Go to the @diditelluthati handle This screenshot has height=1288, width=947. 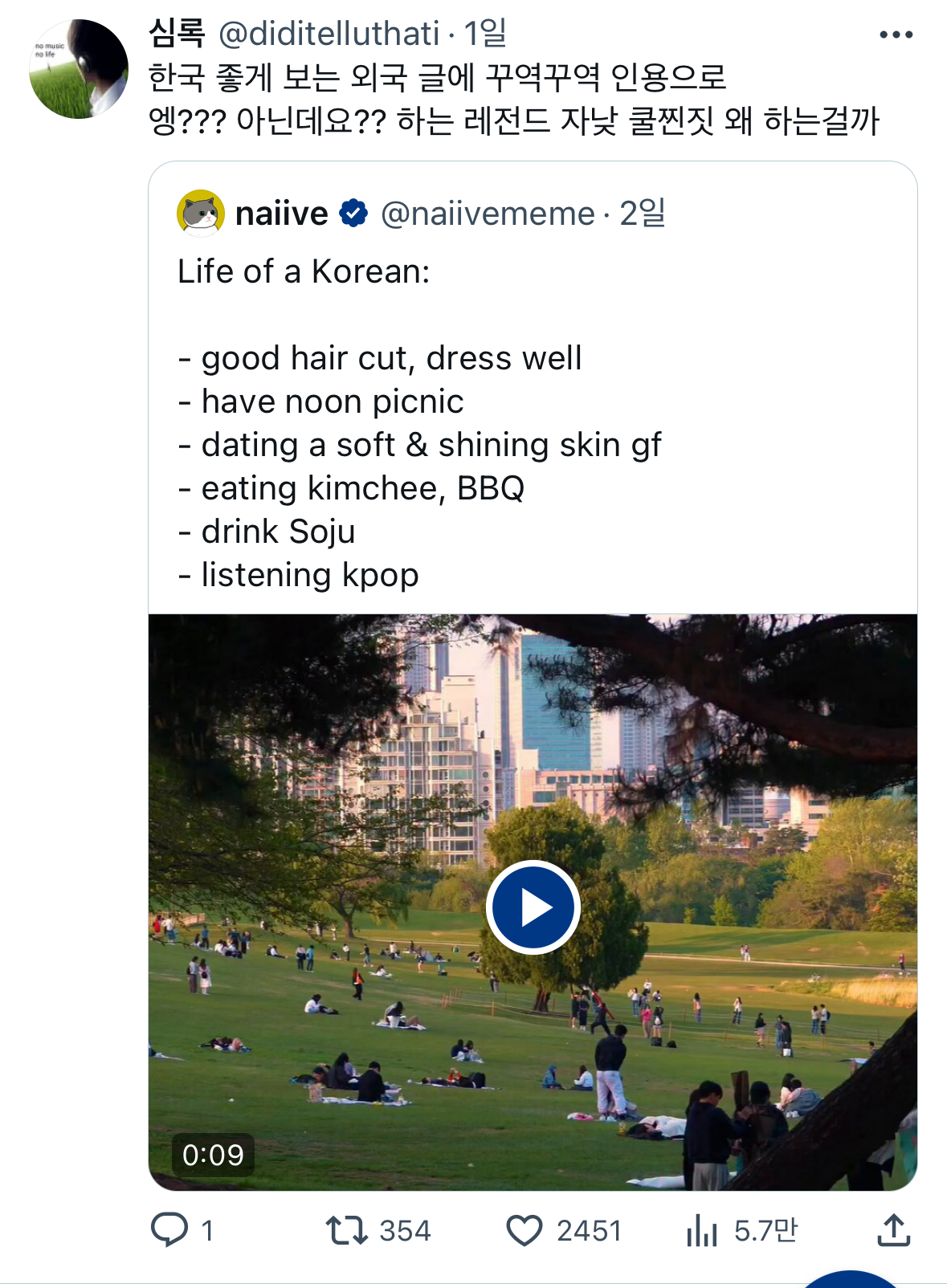click(329, 34)
